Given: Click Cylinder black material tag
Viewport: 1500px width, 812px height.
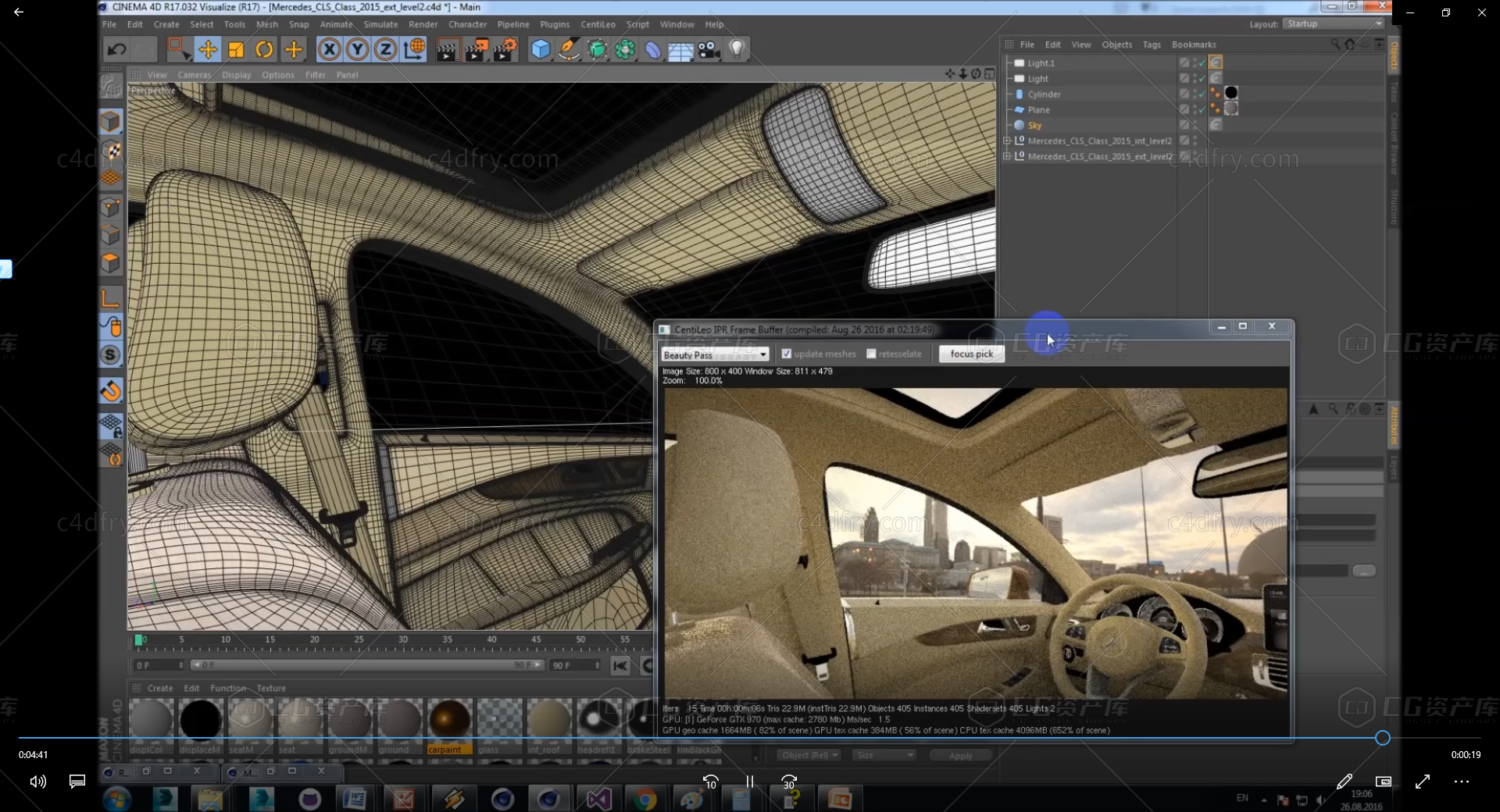Looking at the screenshot, I should [x=1231, y=93].
